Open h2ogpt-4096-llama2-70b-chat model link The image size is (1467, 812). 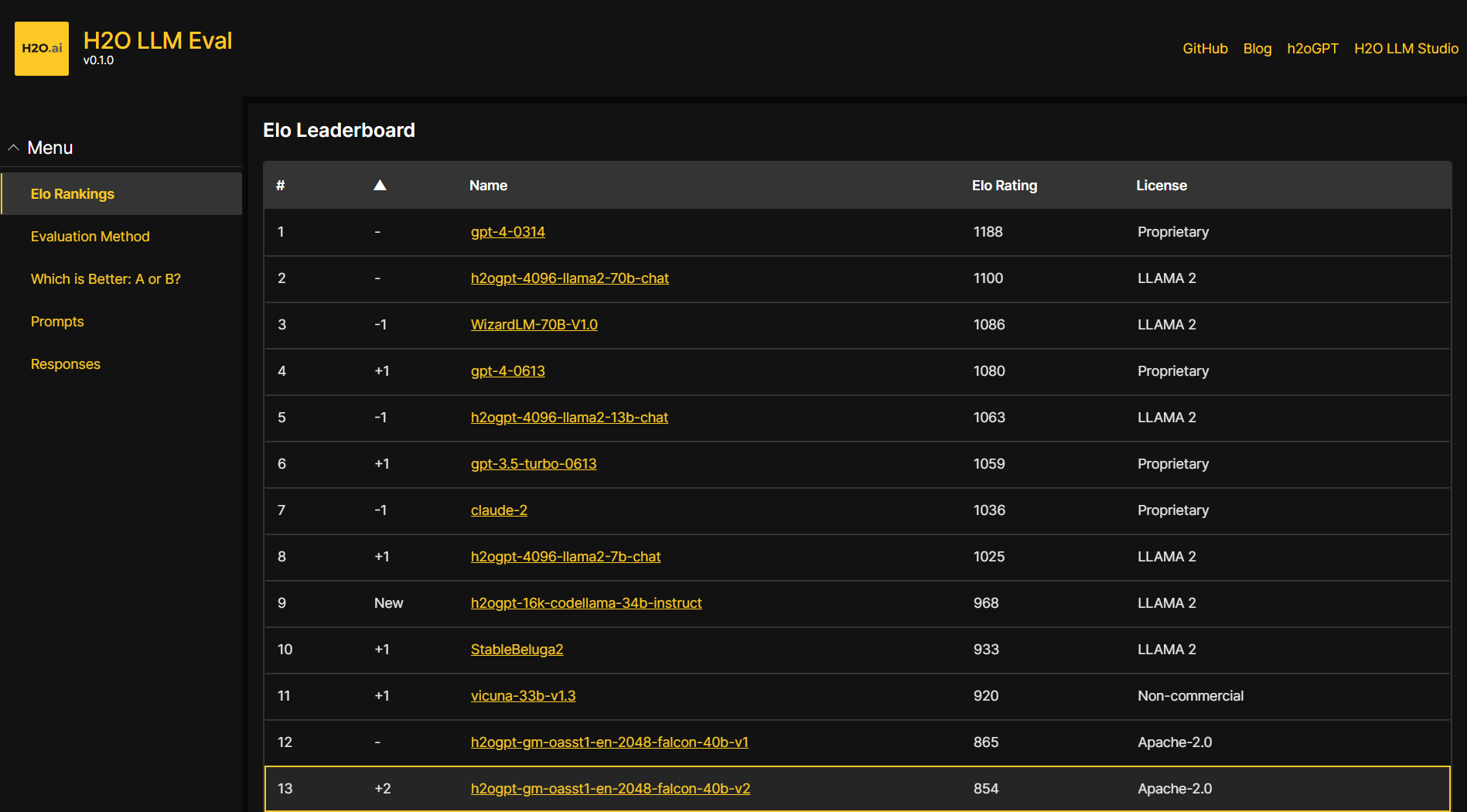click(570, 278)
